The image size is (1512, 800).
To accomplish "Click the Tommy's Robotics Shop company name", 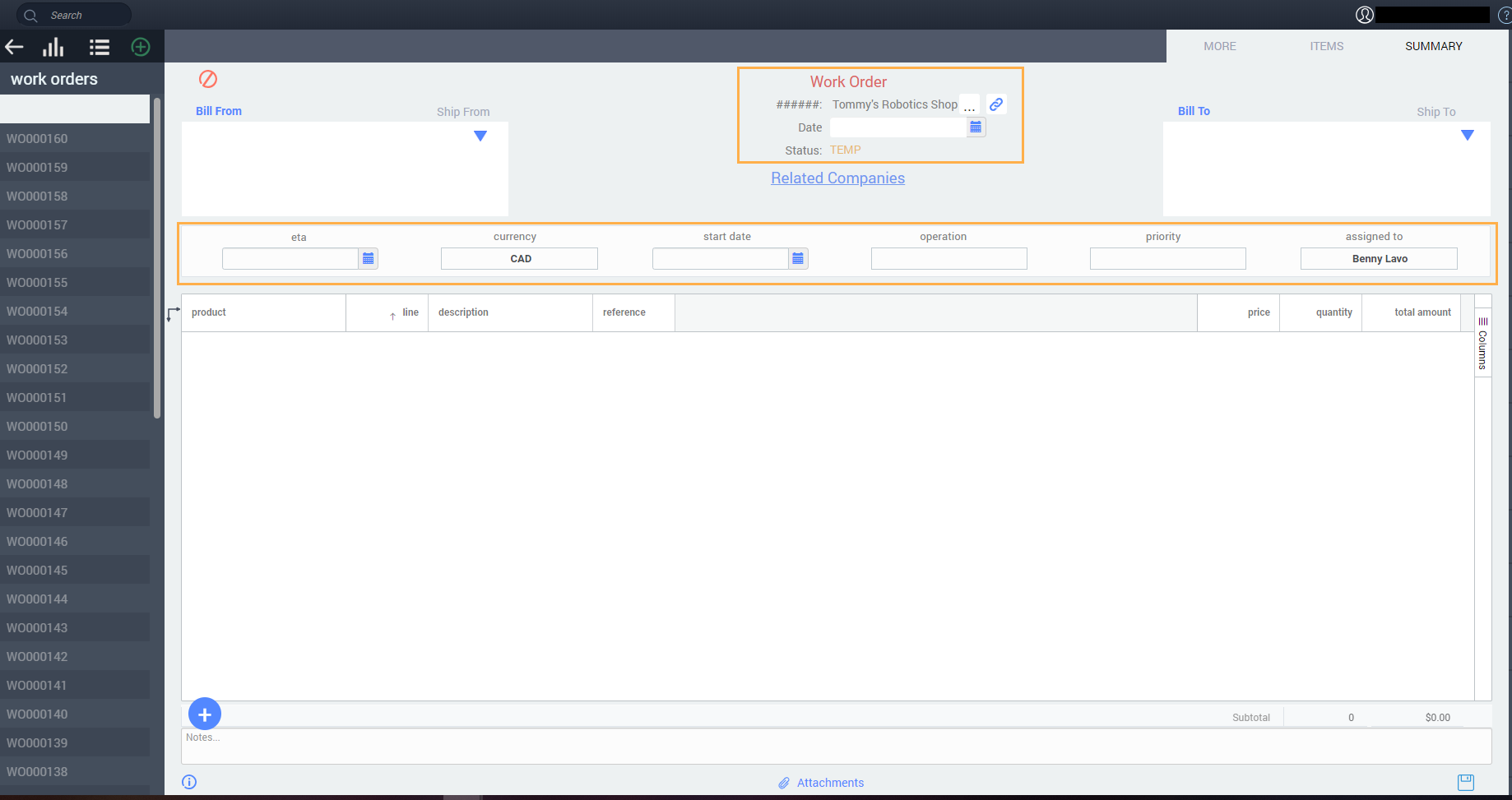I will pyautogui.click(x=895, y=104).
